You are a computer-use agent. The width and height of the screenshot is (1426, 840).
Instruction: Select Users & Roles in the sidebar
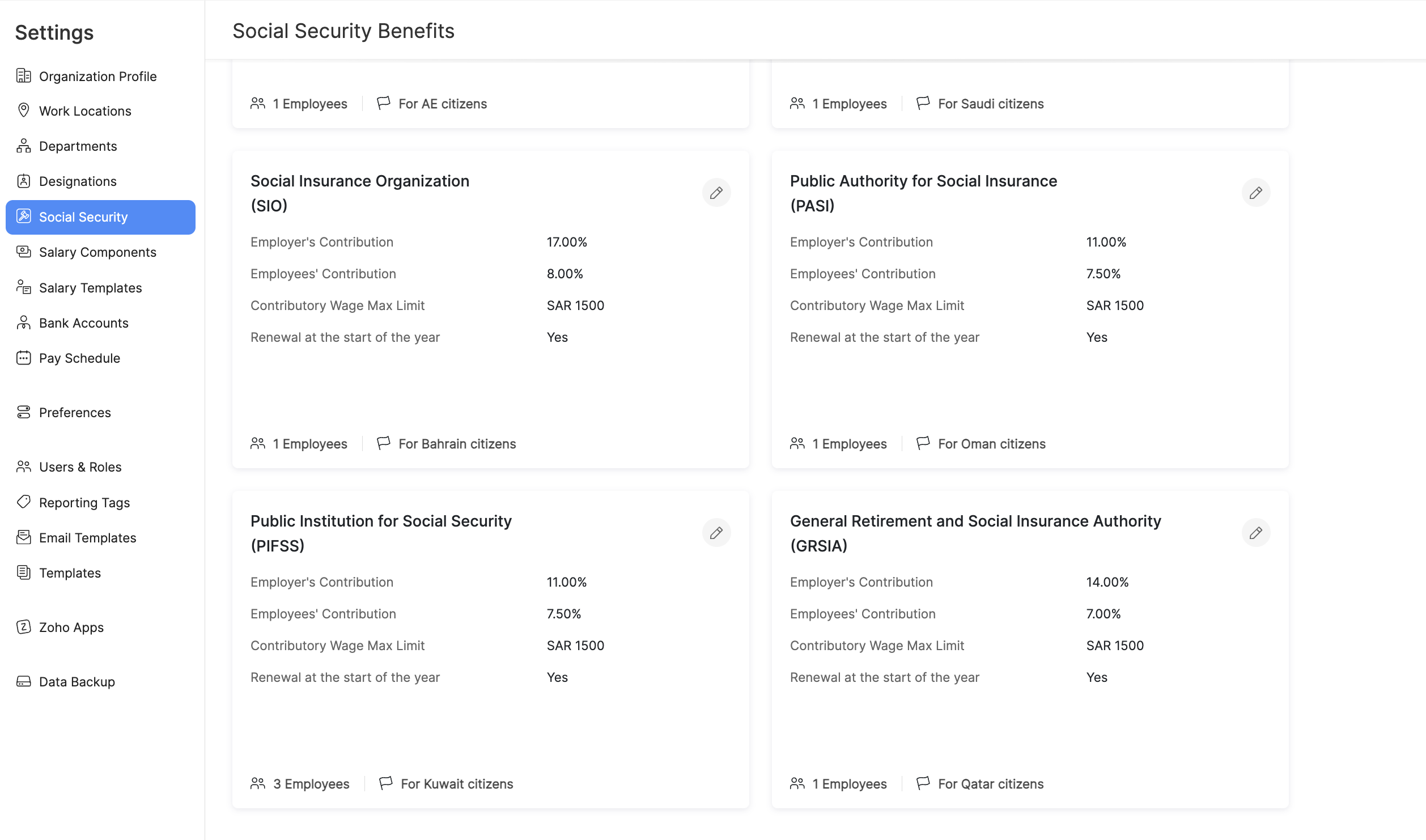coord(80,466)
